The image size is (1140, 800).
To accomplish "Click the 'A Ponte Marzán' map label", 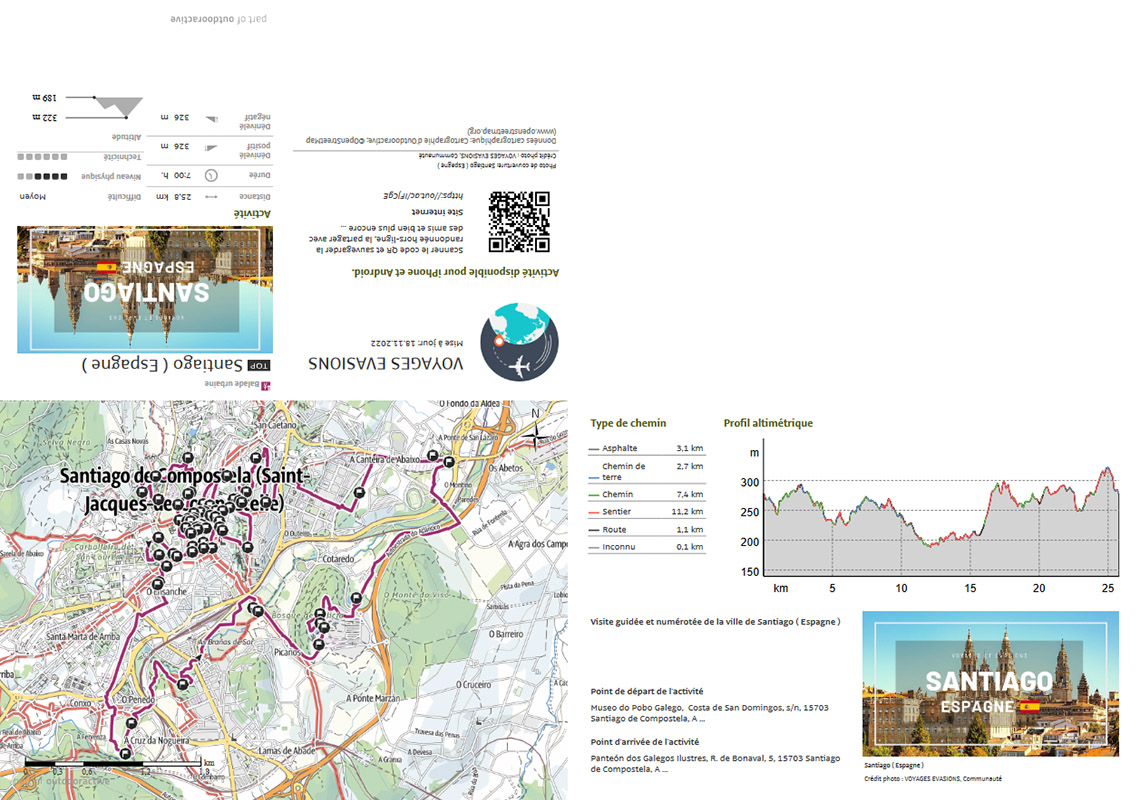I will pos(373,698).
